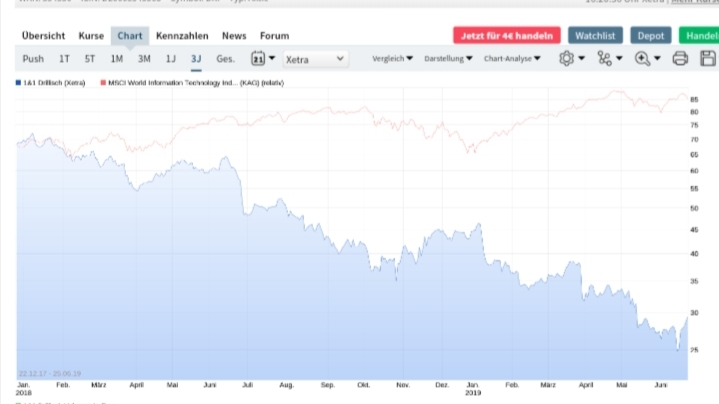719x404 pixels.
Task: Click the Jetzt für 4€ handeln button
Action: [507, 35]
